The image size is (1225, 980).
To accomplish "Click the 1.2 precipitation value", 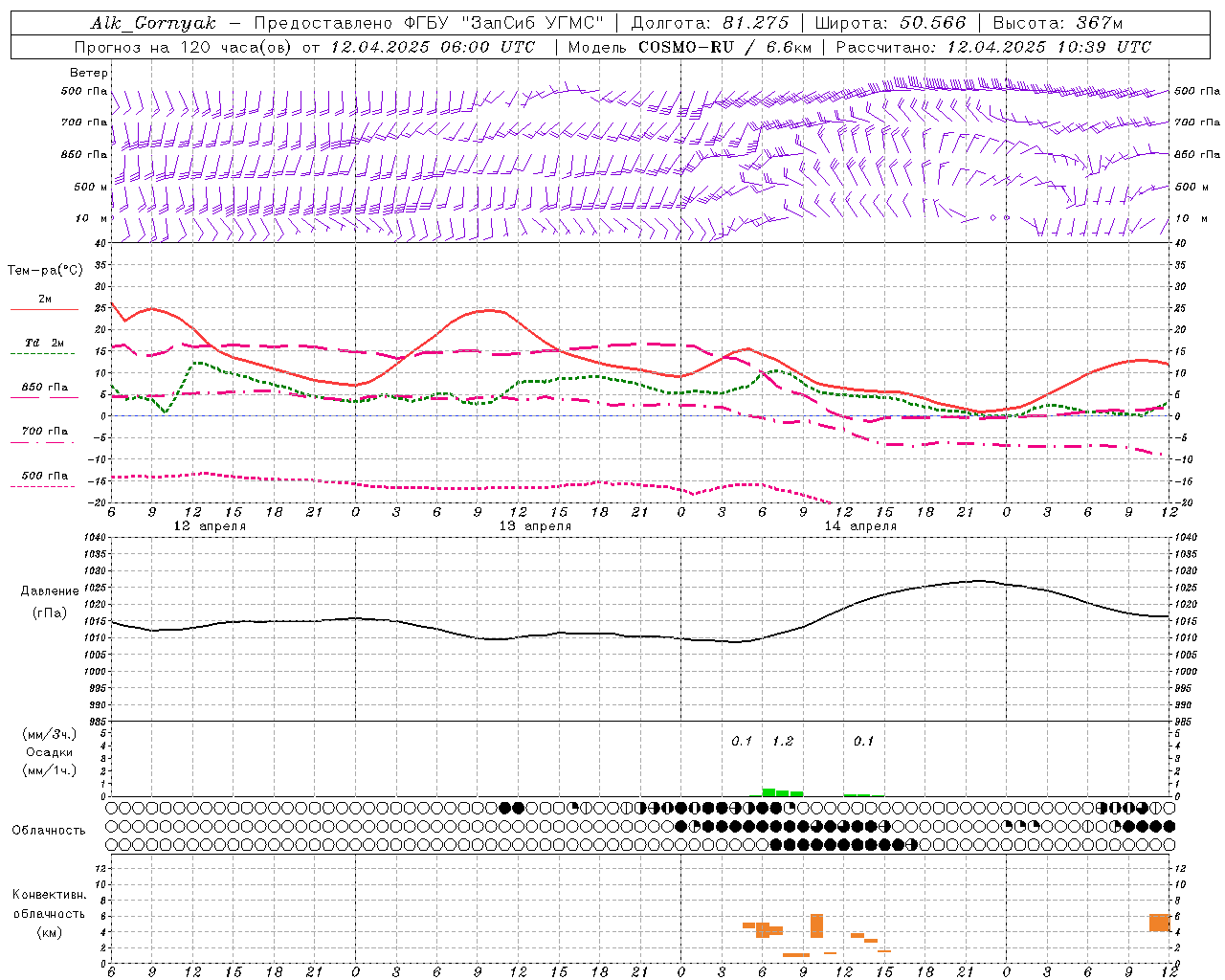I will (783, 741).
